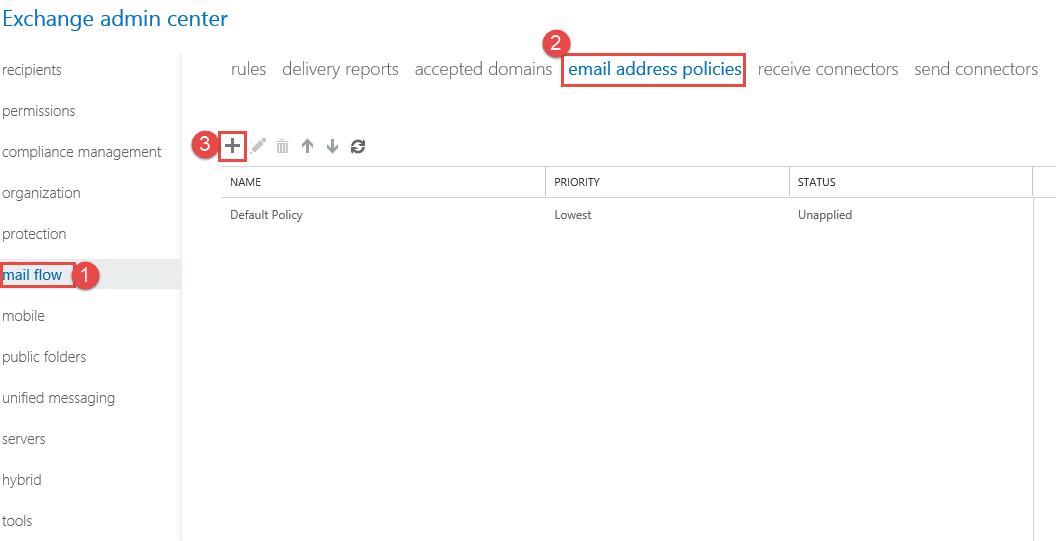This screenshot has height=541, width=1056.
Task: Open accepted domains tab
Action: click(484, 69)
